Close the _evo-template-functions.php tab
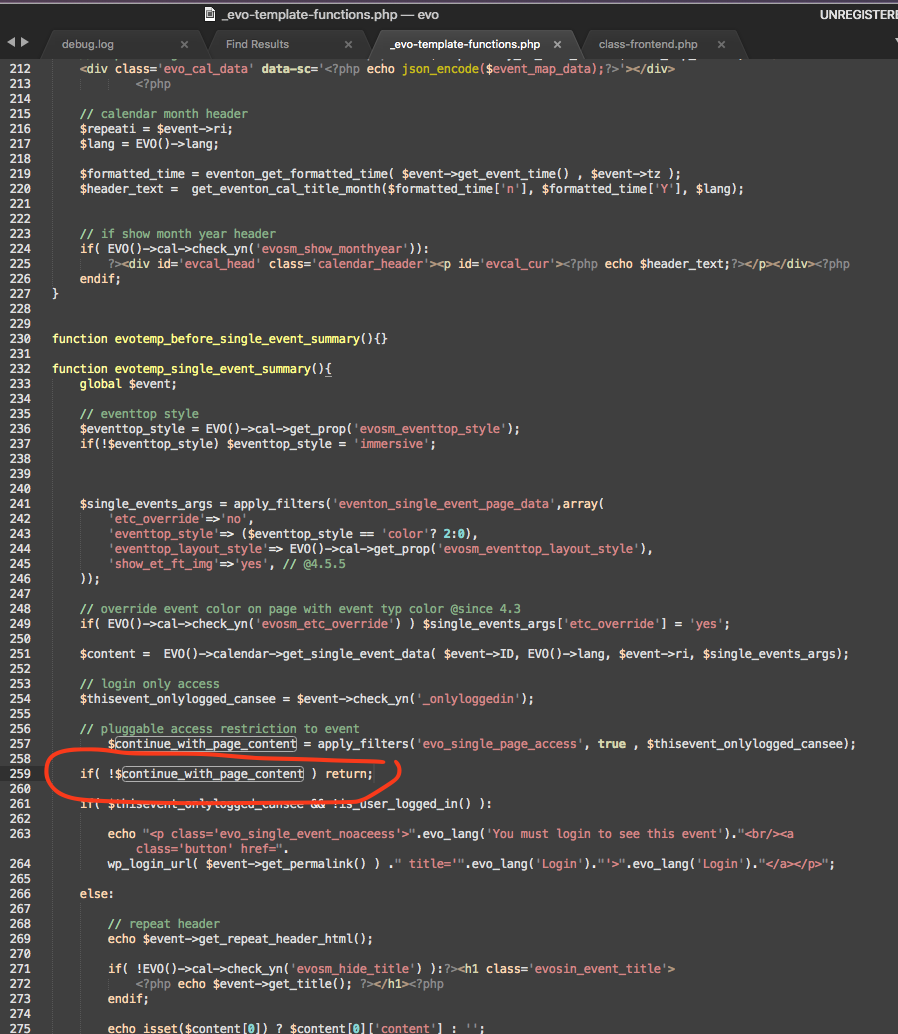The height and width of the screenshot is (1034, 898). tap(557, 44)
